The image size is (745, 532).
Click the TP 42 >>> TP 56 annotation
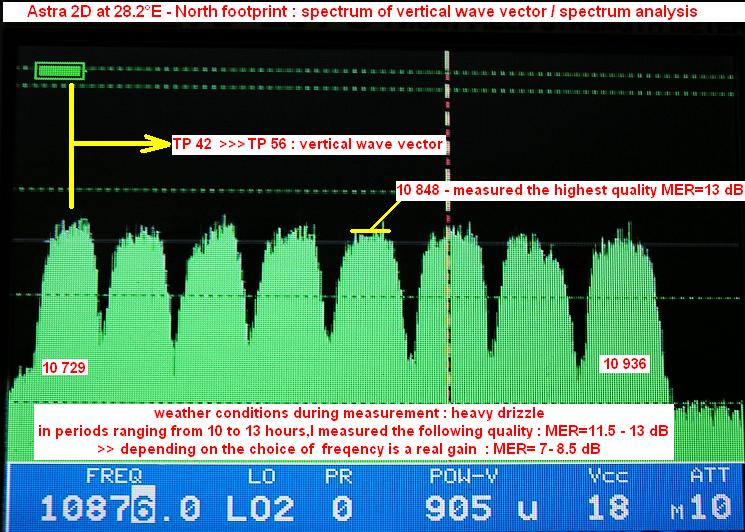[x=307, y=144]
